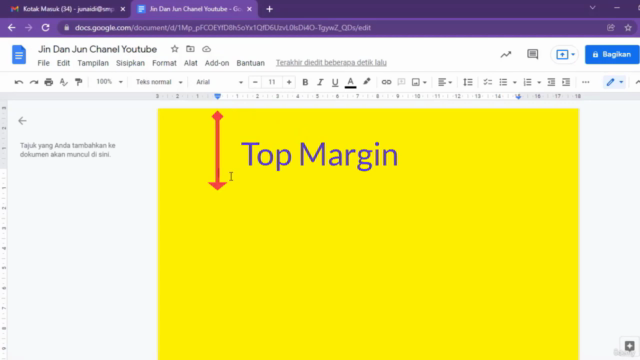Viewport: 640px width, 360px height.
Task: Click the Explore button at bottom right
Action: (629, 346)
